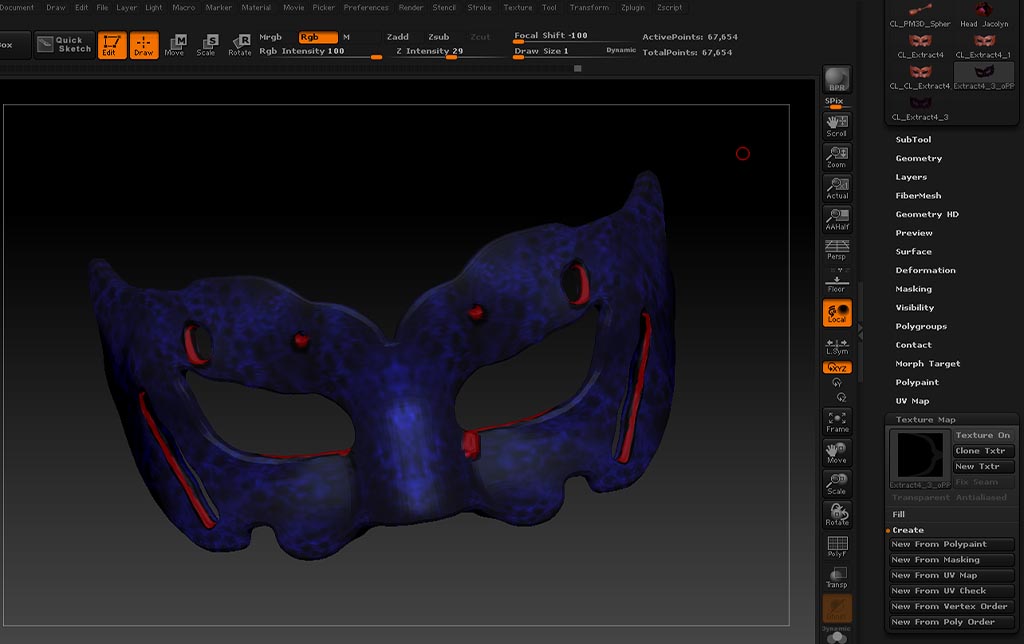Viewport: 1024px width, 644px height.
Task: Collapse the Texture Map section
Action: tap(925, 419)
